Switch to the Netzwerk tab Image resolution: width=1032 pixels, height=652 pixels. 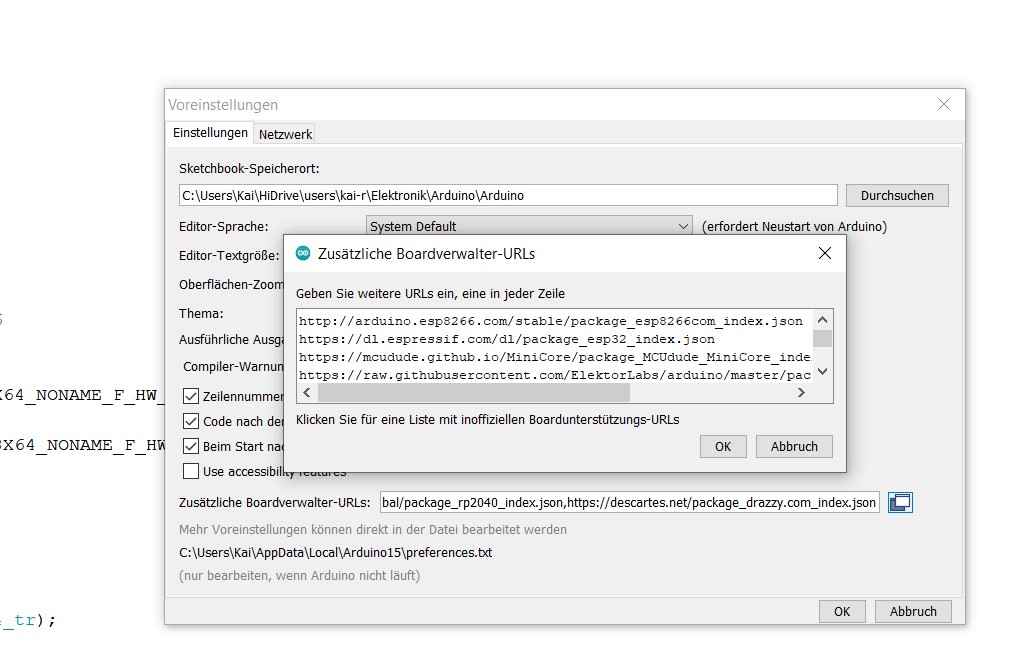point(285,134)
